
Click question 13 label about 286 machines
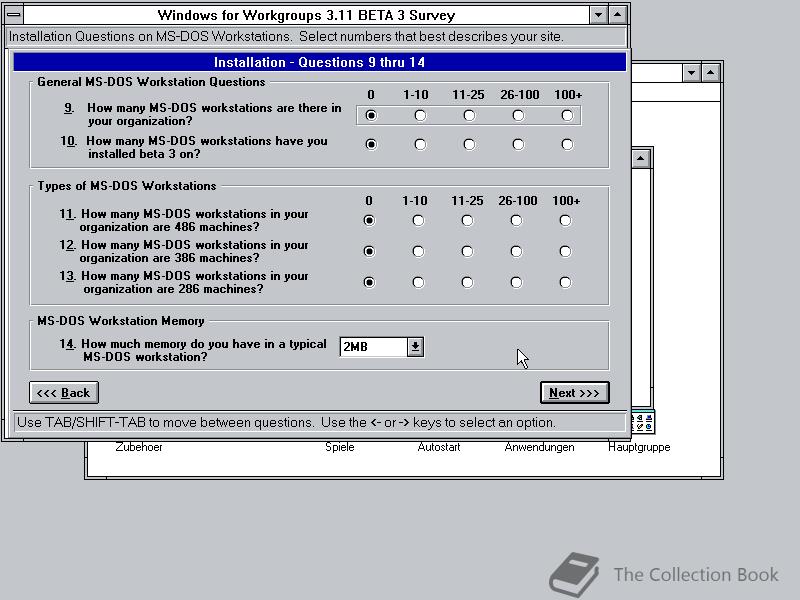(x=184, y=282)
